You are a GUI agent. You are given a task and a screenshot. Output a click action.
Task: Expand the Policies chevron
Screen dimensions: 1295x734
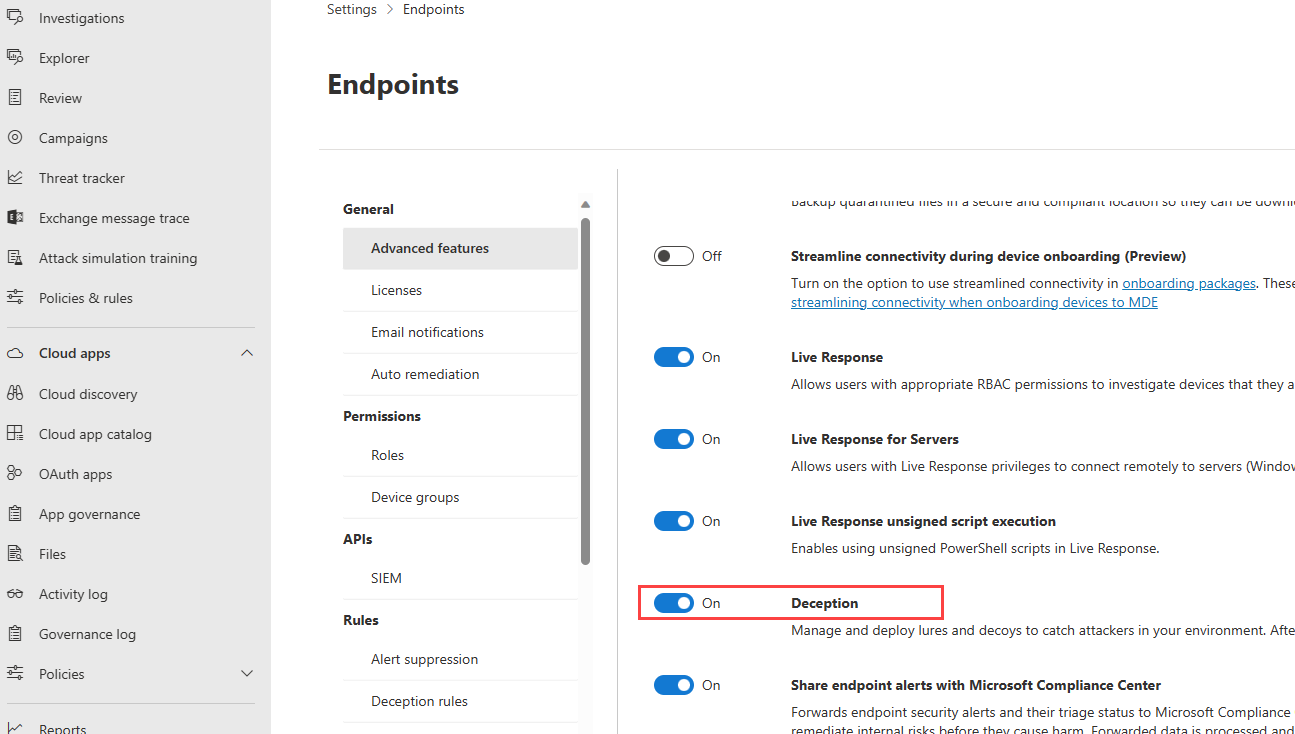247,674
